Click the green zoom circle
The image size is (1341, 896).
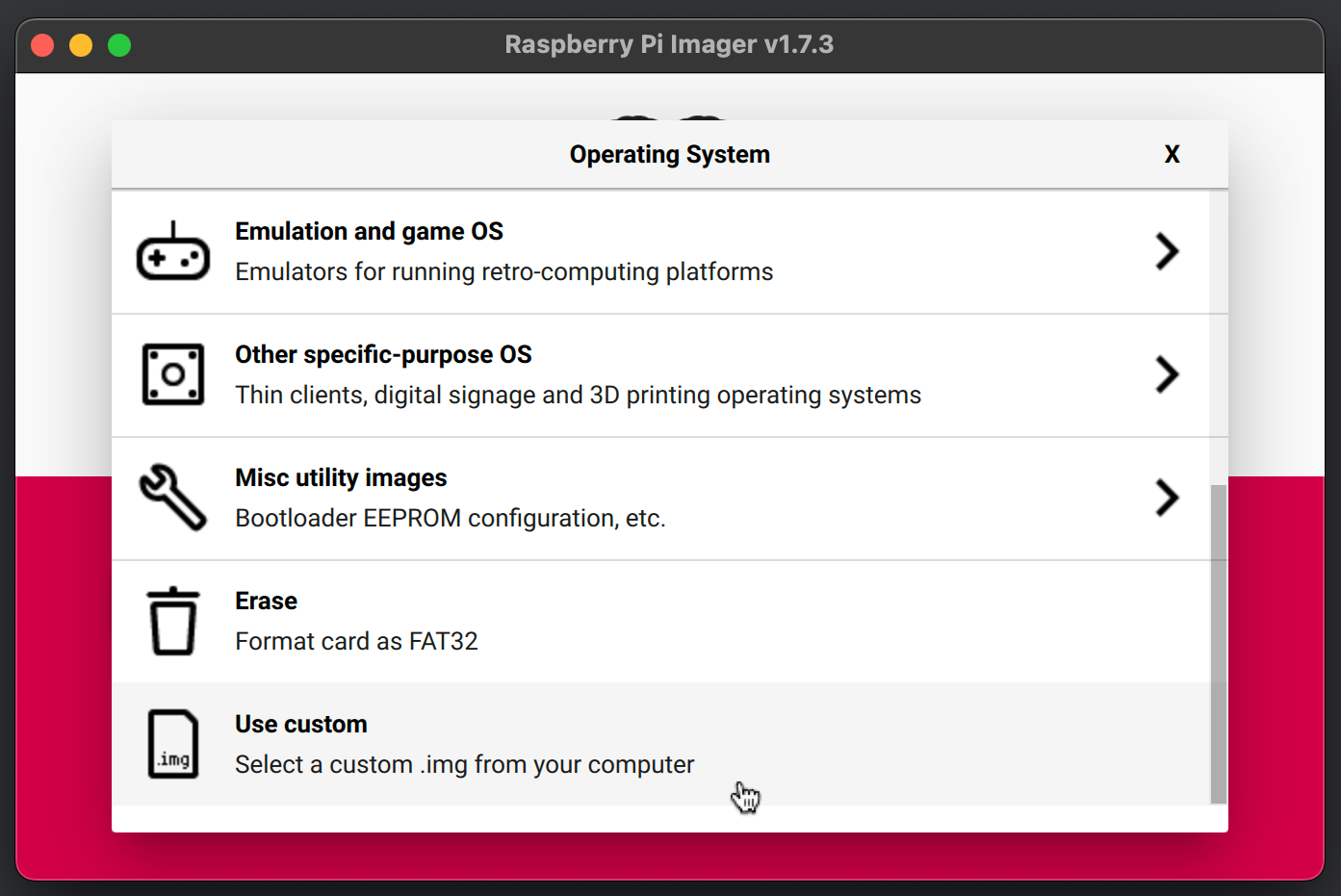(118, 44)
